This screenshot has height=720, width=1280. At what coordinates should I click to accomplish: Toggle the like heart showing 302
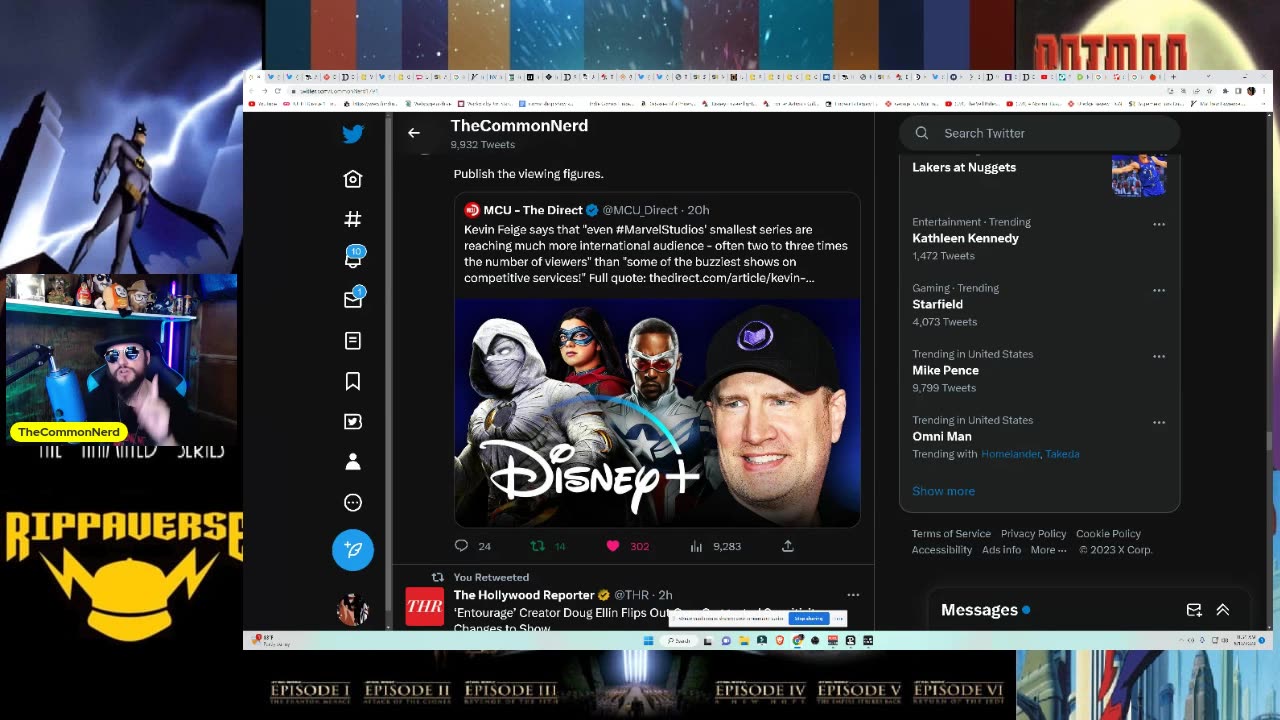coord(613,546)
